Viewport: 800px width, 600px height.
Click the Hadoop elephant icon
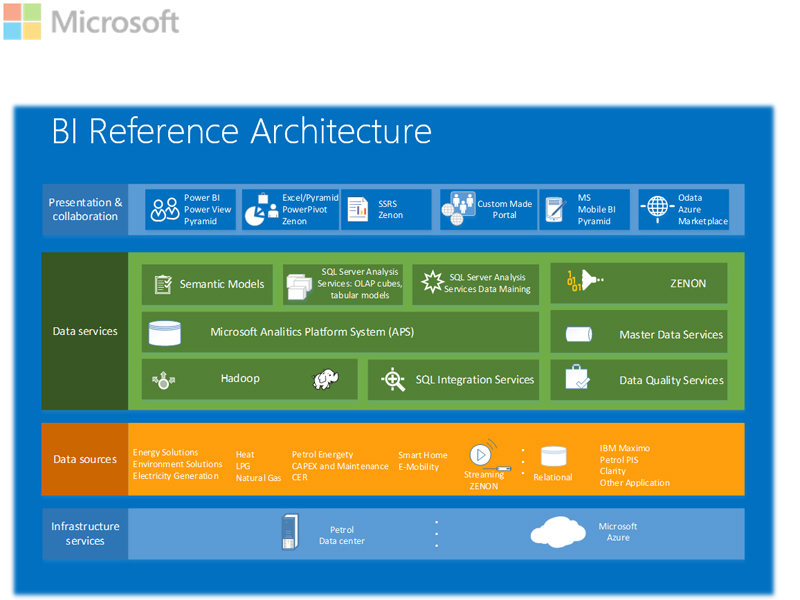point(326,379)
